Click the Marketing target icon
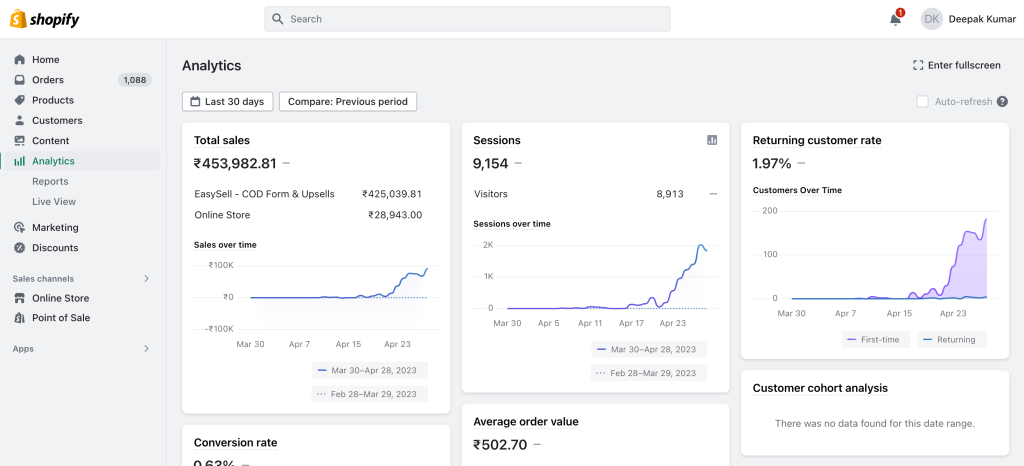Image resolution: width=1024 pixels, height=466 pixels. (x=19, y=228)
